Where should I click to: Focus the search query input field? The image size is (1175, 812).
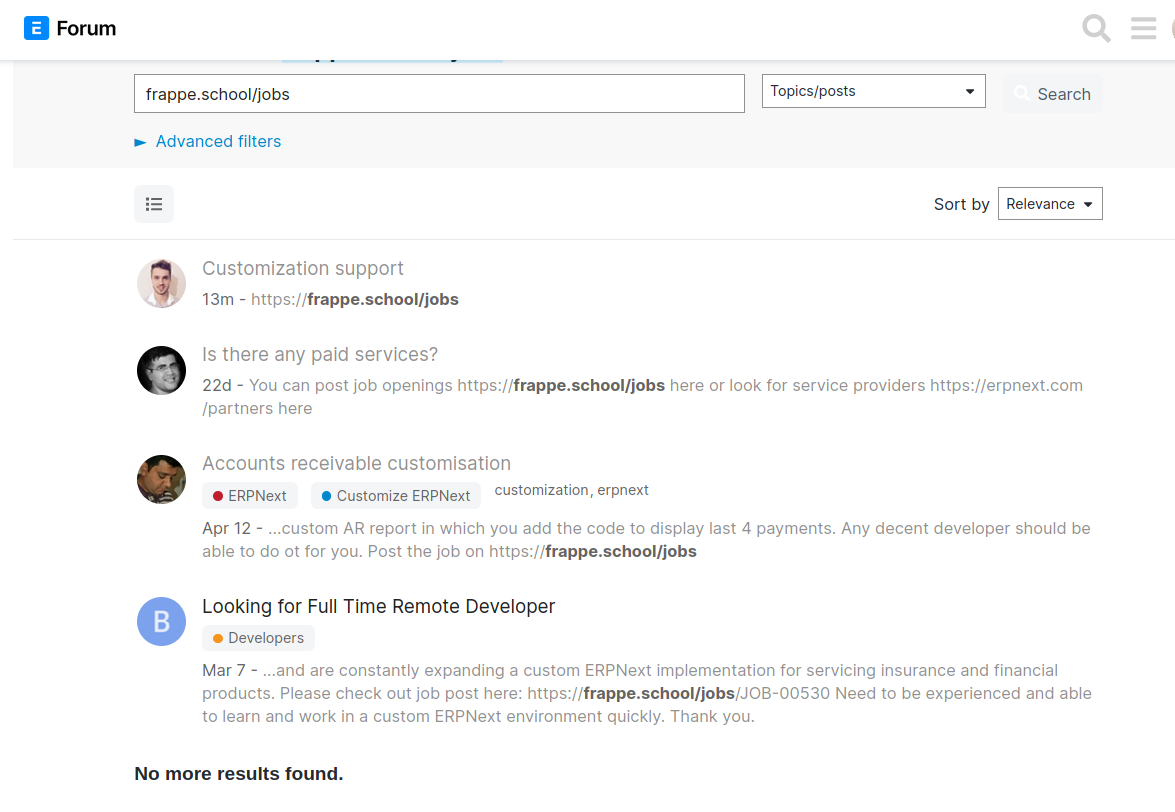tap(439, 94)
